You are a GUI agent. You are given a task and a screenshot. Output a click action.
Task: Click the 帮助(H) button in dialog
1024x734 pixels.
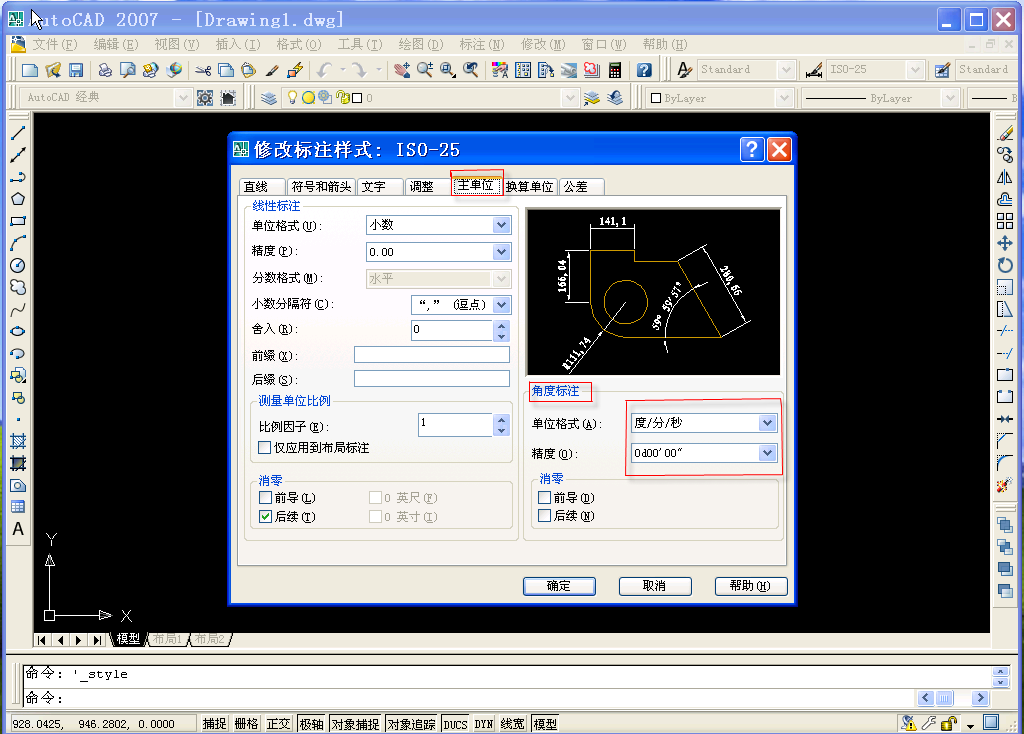pyautogui.click(x=750, y=586)
